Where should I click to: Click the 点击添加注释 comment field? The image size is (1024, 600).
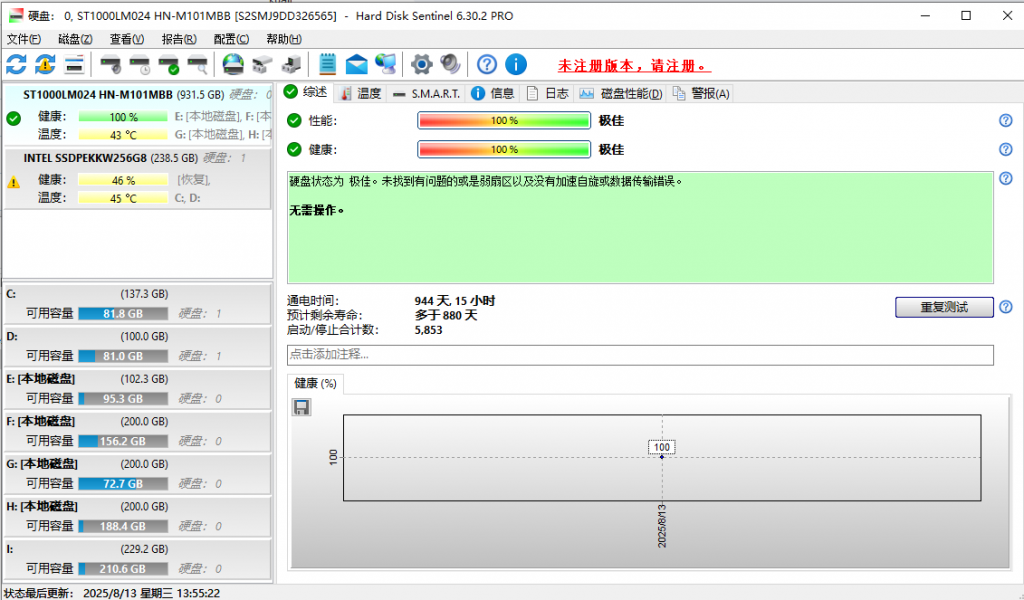[640, 355]
